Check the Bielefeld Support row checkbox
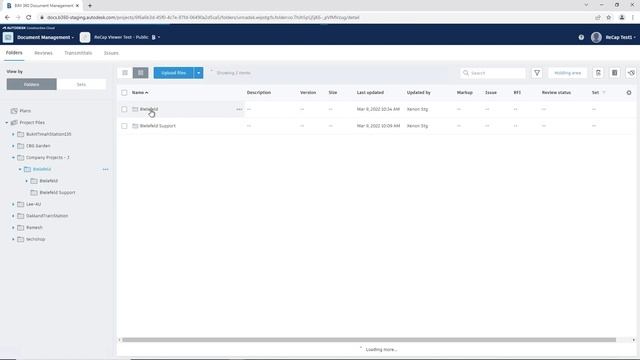The image size is (640, 360). point(124,126)
